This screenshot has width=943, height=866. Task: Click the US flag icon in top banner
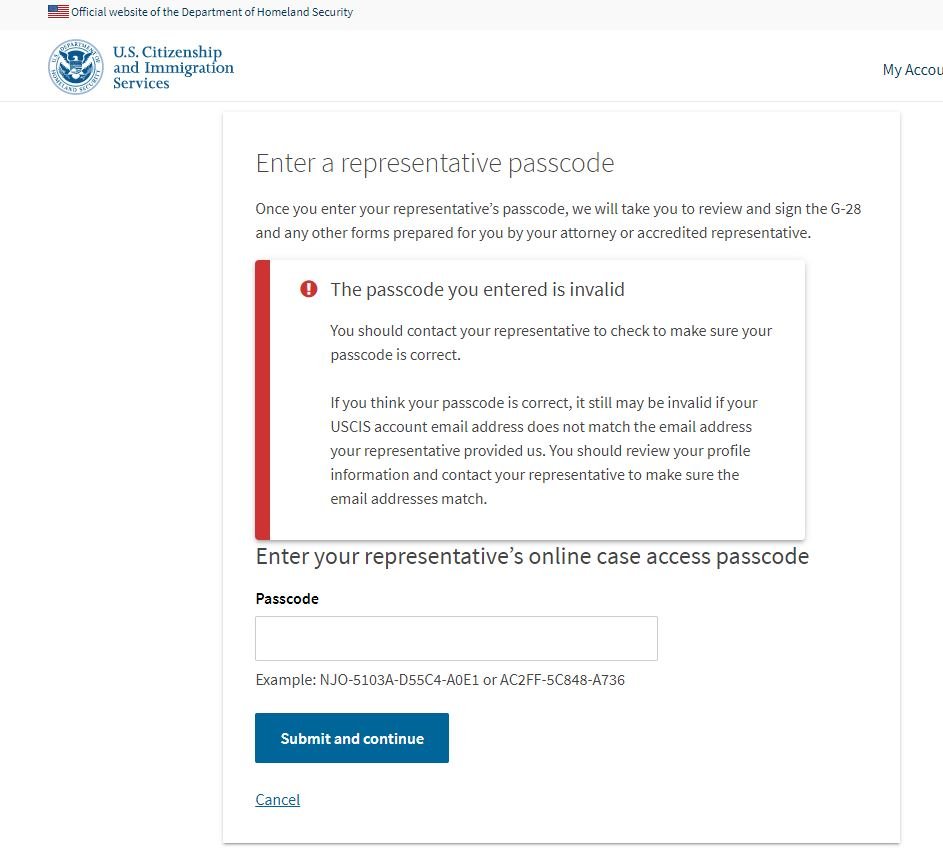(x=58, y=11)
